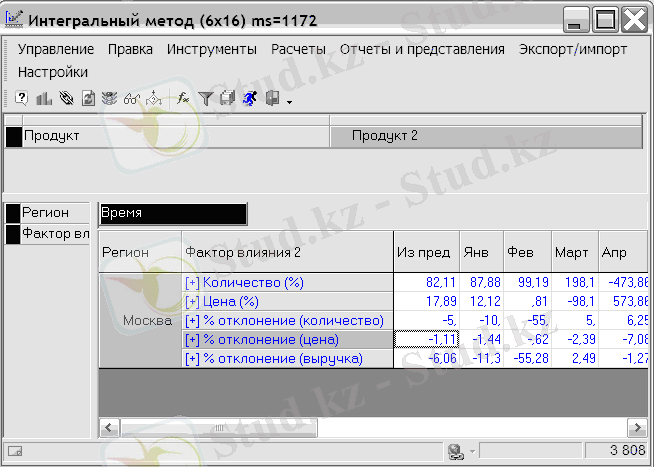The width and height of the screenshot is (654, 467).
Task: Click the stacked layers toolbar icon
Action: [x=109, y=99]
